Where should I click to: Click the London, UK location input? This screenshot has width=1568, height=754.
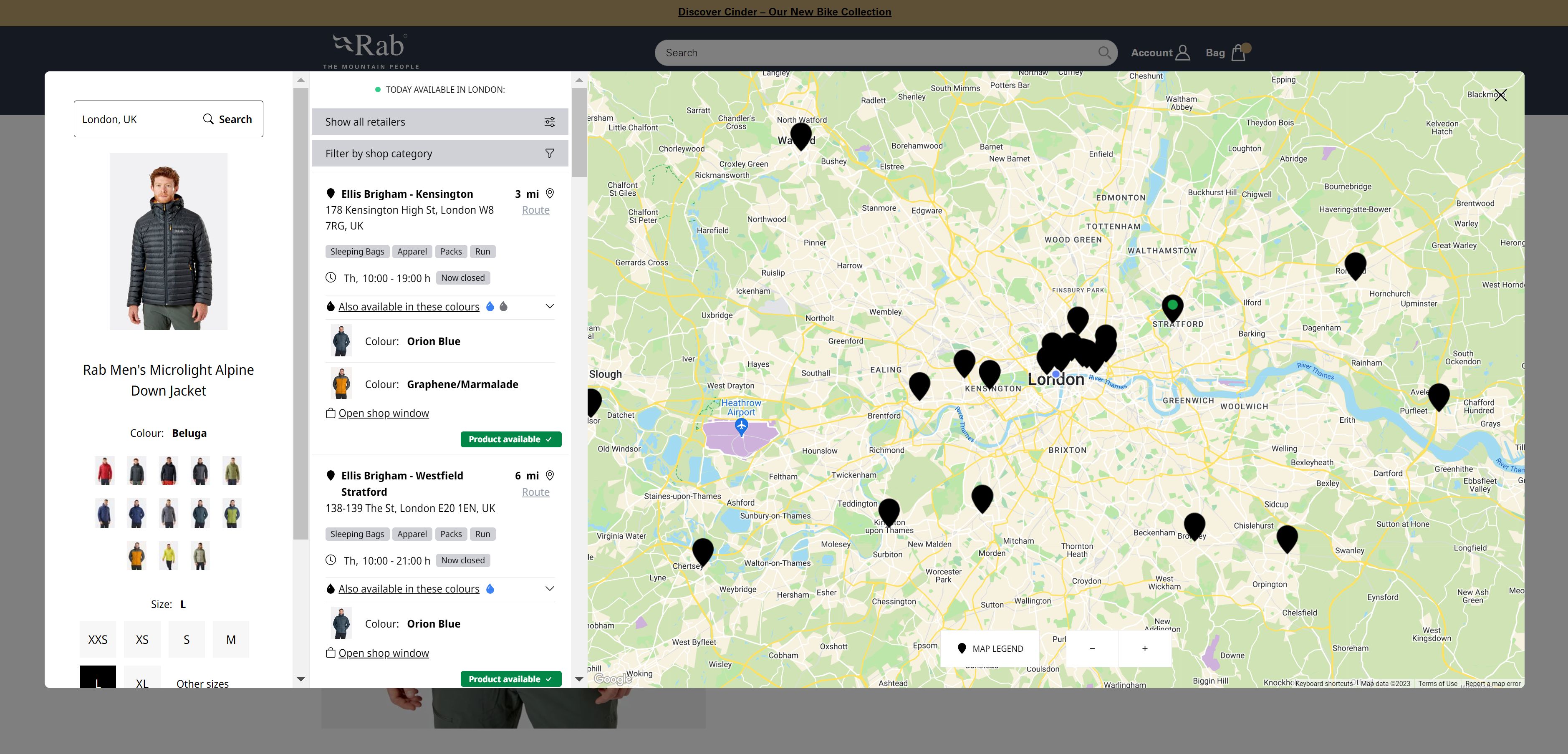137,119
